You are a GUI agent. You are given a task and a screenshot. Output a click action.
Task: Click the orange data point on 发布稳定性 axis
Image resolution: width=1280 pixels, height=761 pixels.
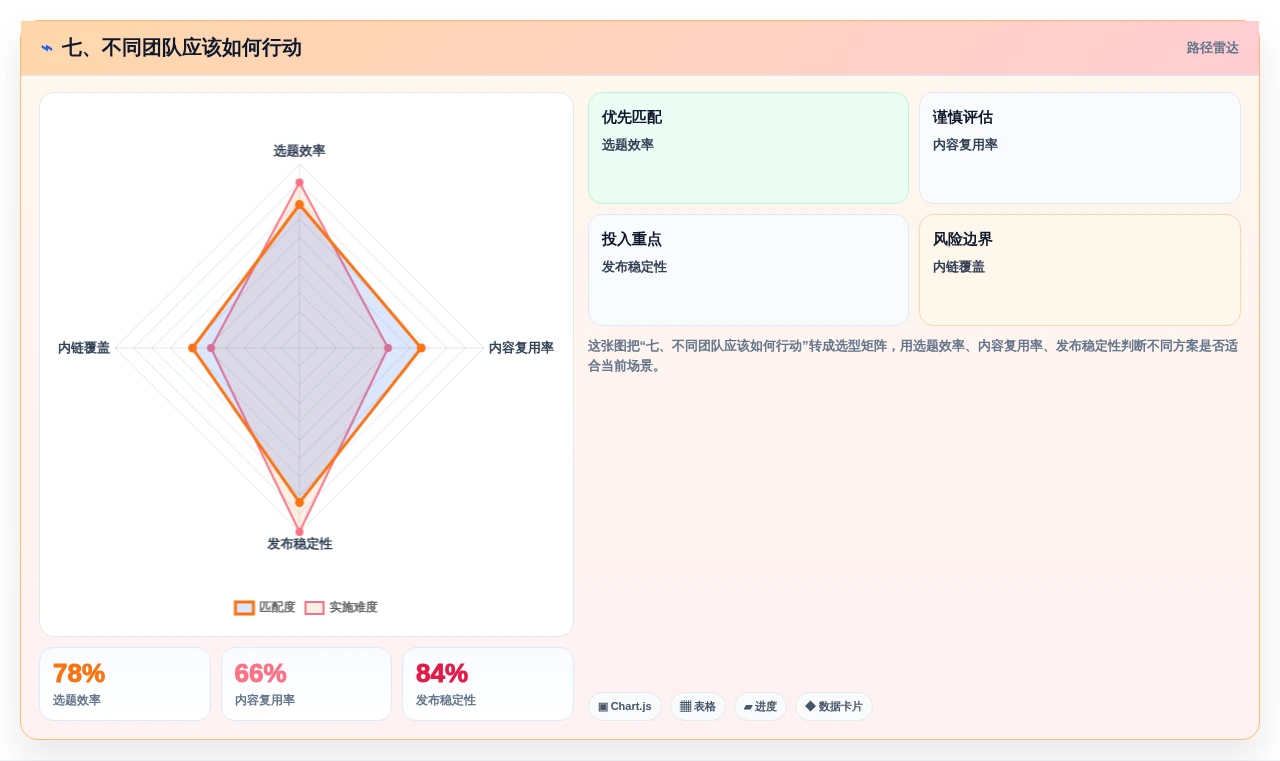pos(299,502)
